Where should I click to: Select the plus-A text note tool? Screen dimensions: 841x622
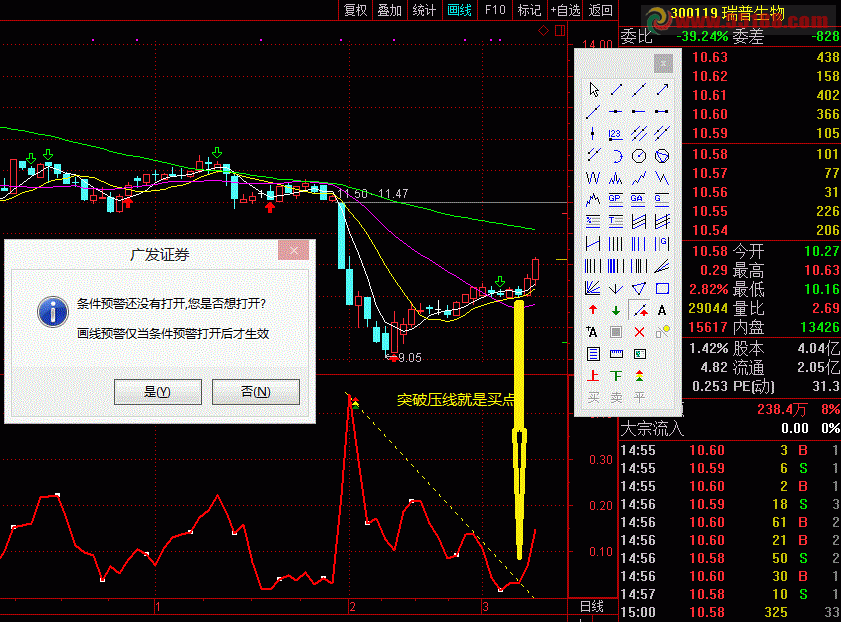click(593, 332)
